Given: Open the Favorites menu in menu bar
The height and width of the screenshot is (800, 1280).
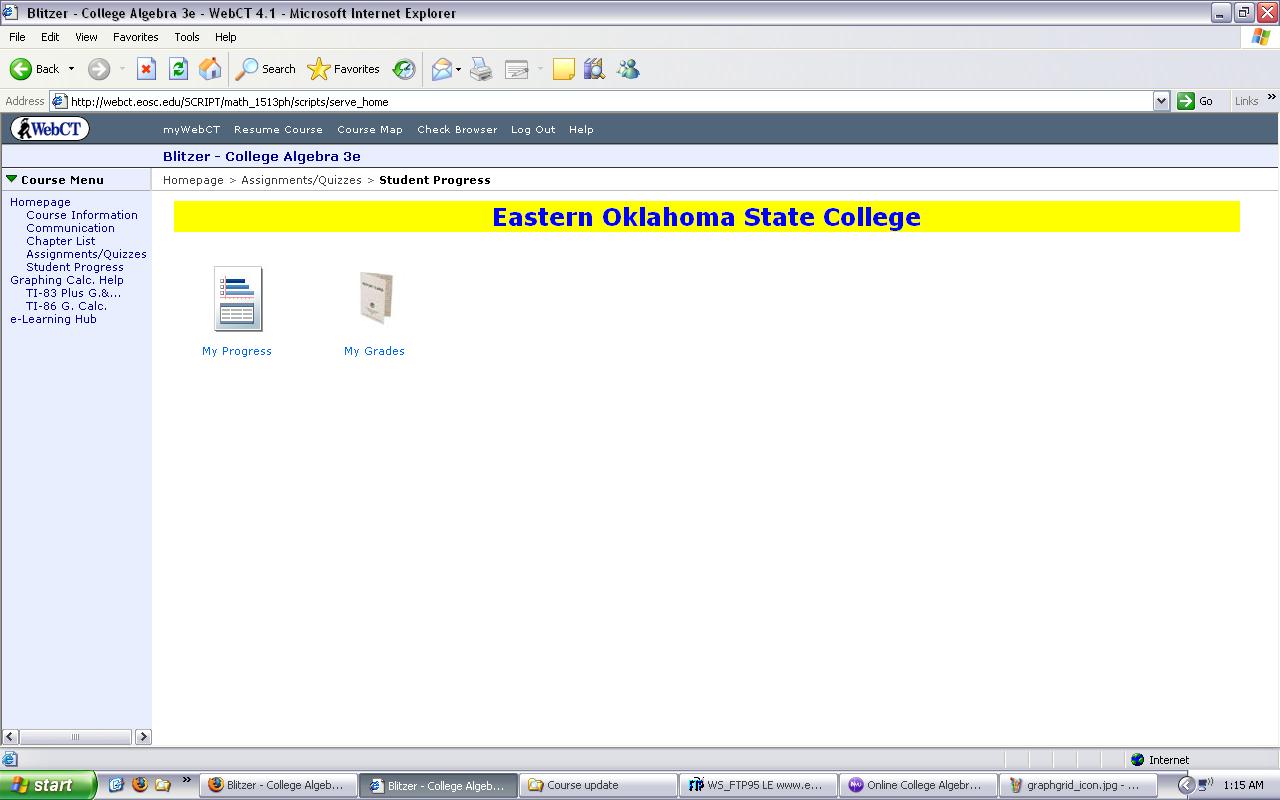Looking at the screenshot, I should click(135, 37).
